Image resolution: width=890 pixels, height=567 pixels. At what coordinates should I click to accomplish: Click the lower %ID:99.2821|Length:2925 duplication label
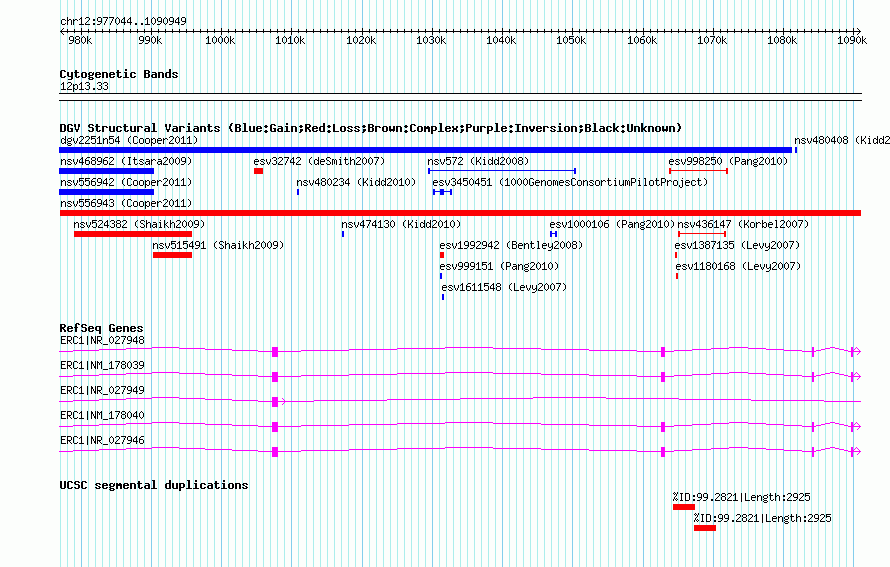click(762, 518)
